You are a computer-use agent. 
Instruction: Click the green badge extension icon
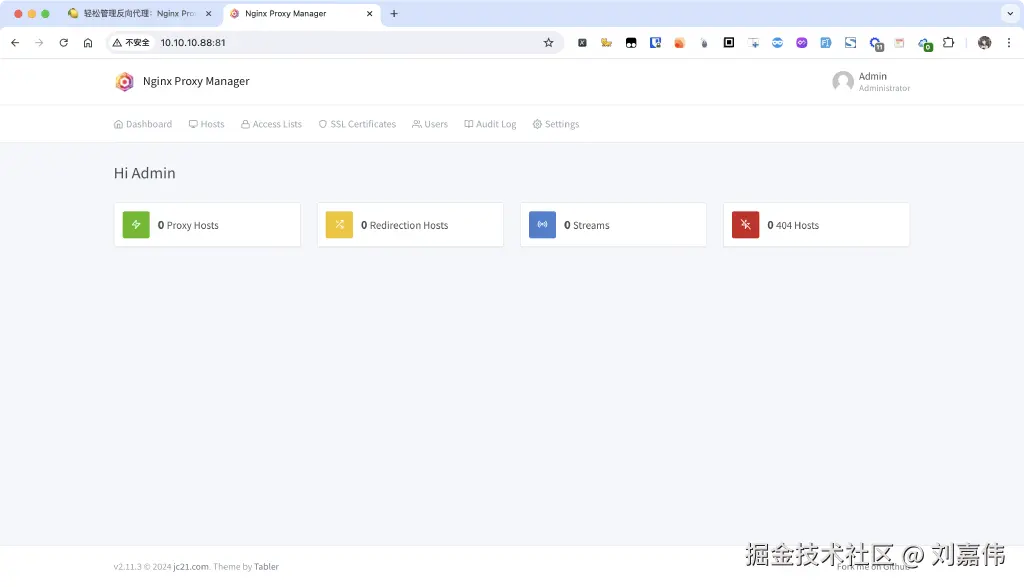[x=925, y=44]
